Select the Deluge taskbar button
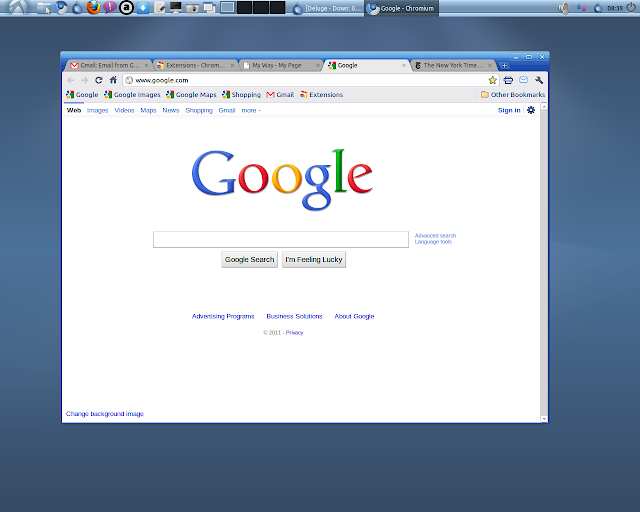640x512 pixels. coord(327,8)
